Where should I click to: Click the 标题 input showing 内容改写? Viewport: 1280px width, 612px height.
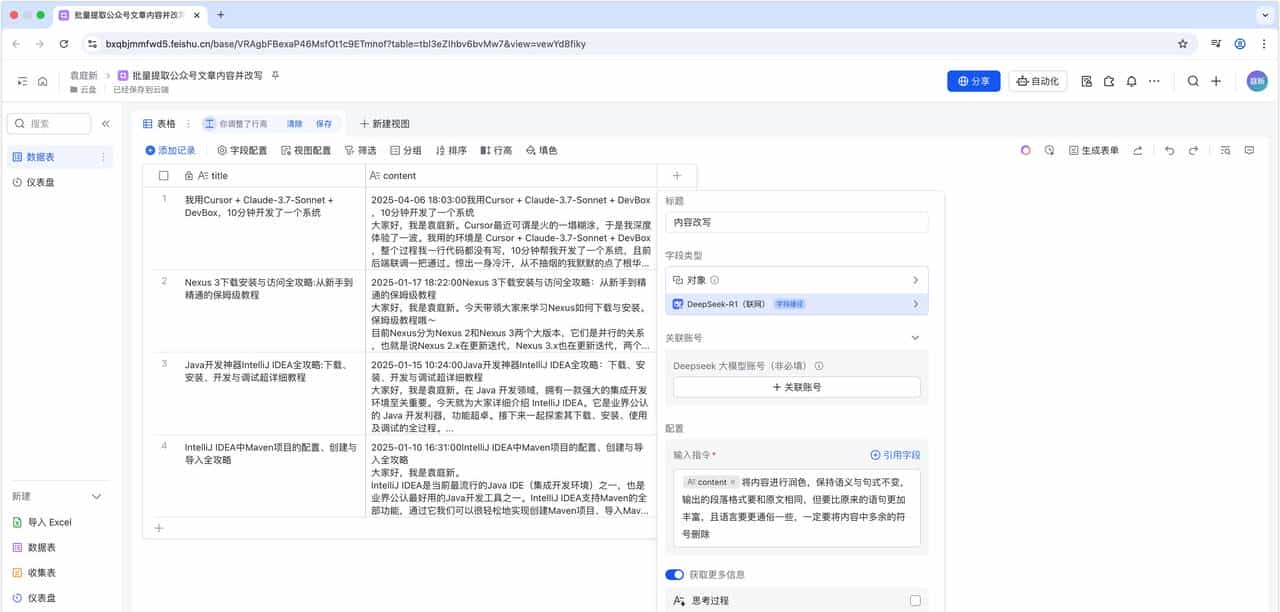tap(797, 222)
